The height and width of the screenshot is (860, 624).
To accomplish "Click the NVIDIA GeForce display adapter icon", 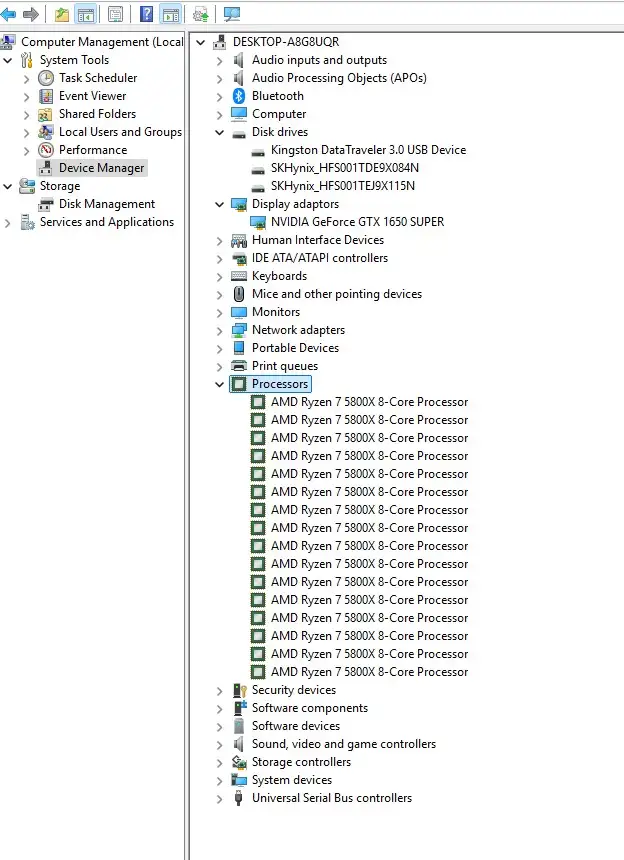I will (x=258, y=222).
